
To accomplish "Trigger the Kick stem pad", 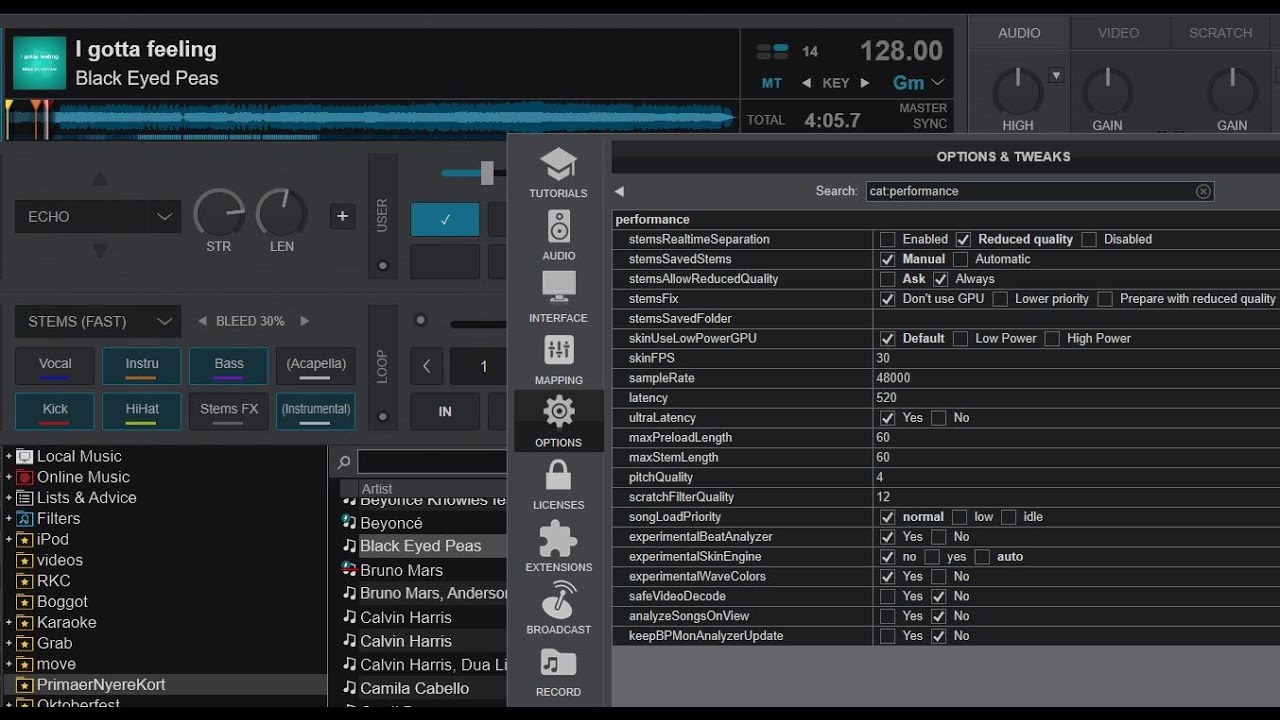I will [55, 410].
